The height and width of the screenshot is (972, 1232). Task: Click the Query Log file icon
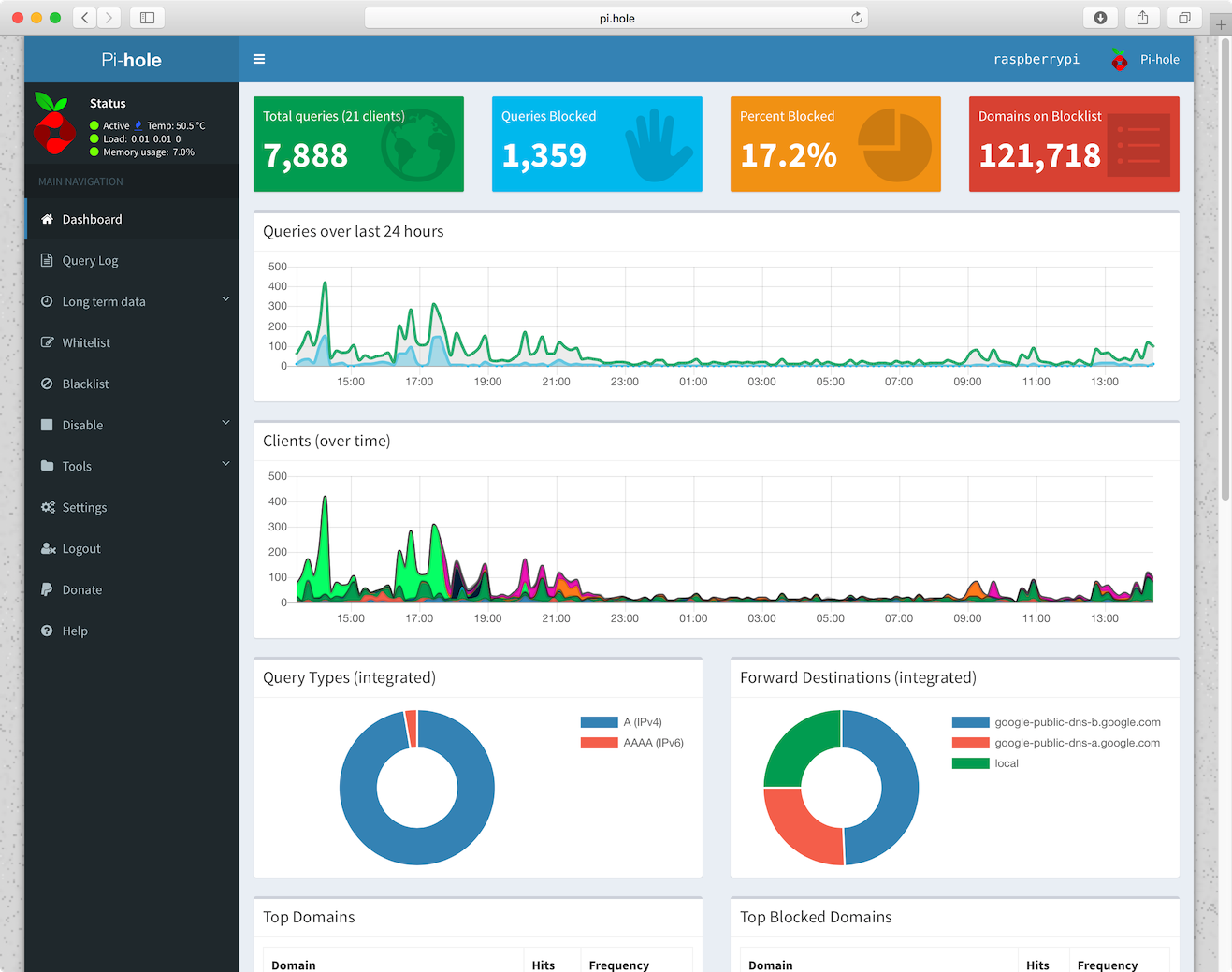point(47,260)
